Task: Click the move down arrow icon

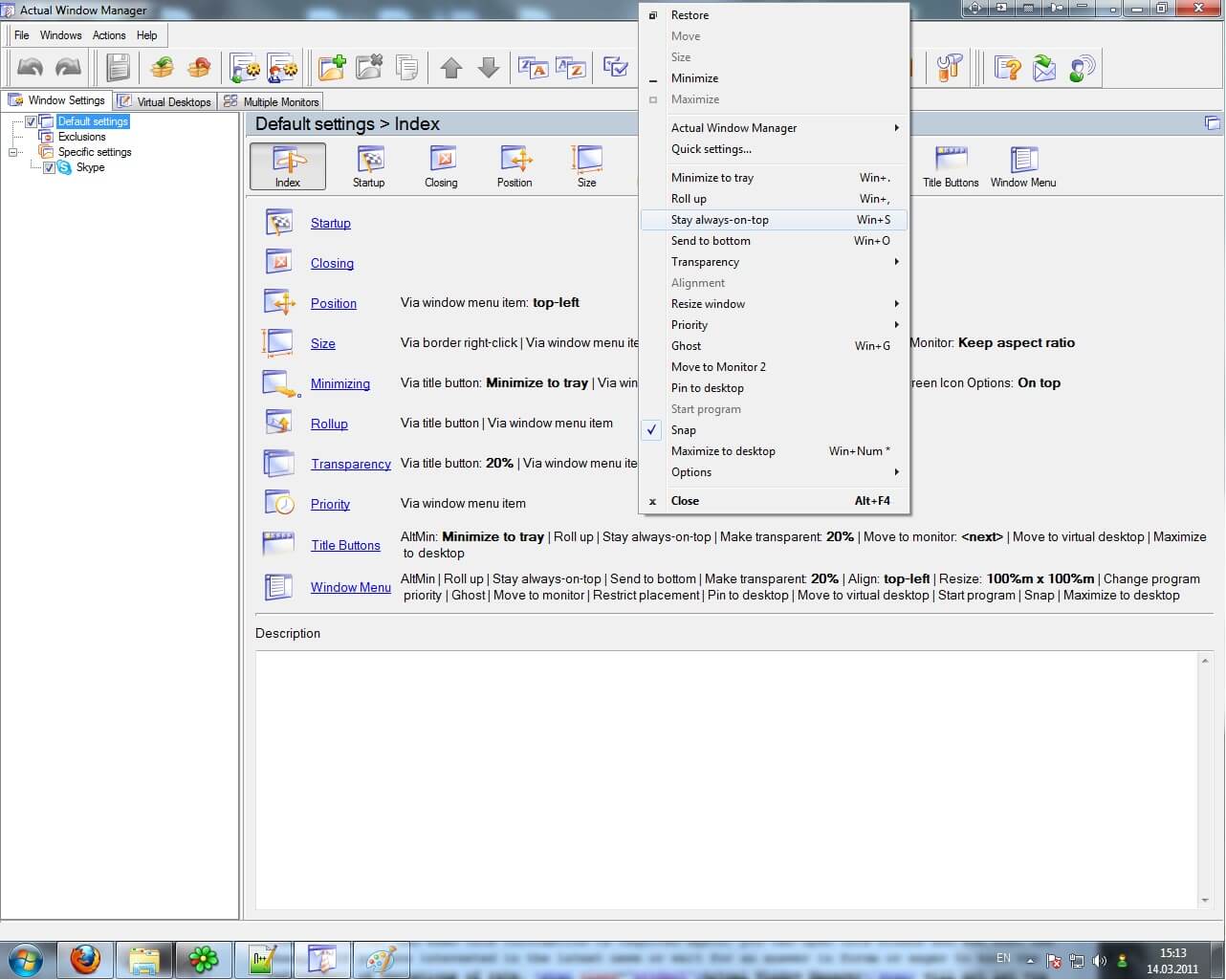Action: (x=489, y=68)
